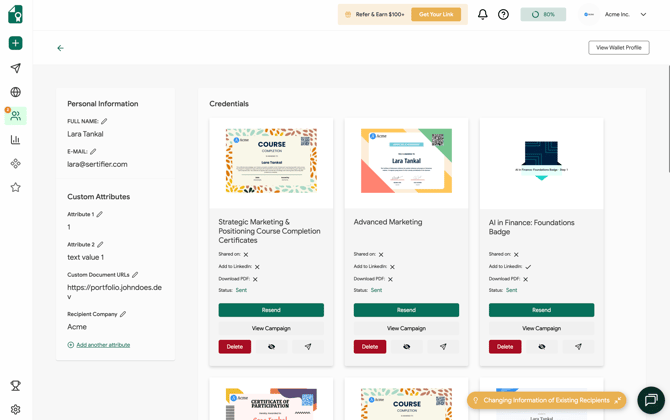Edit the E-mail pencil icon
This screenshot has height=420, width=670.
(93, 151)
